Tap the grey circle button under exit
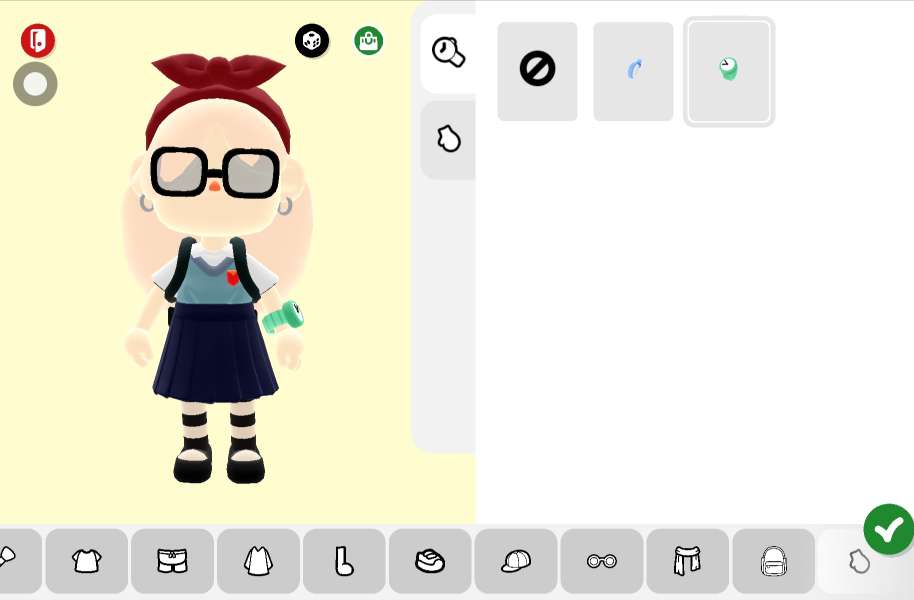Image resolution: width=914 pixels, height=600 pixels. tap(35, 84)
